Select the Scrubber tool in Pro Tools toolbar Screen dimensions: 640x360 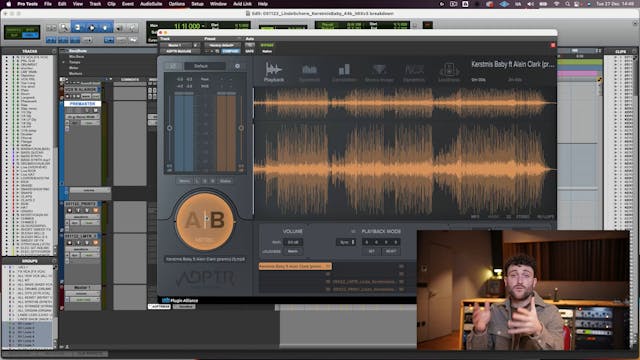pyautogui.click(x=119, y=28)
